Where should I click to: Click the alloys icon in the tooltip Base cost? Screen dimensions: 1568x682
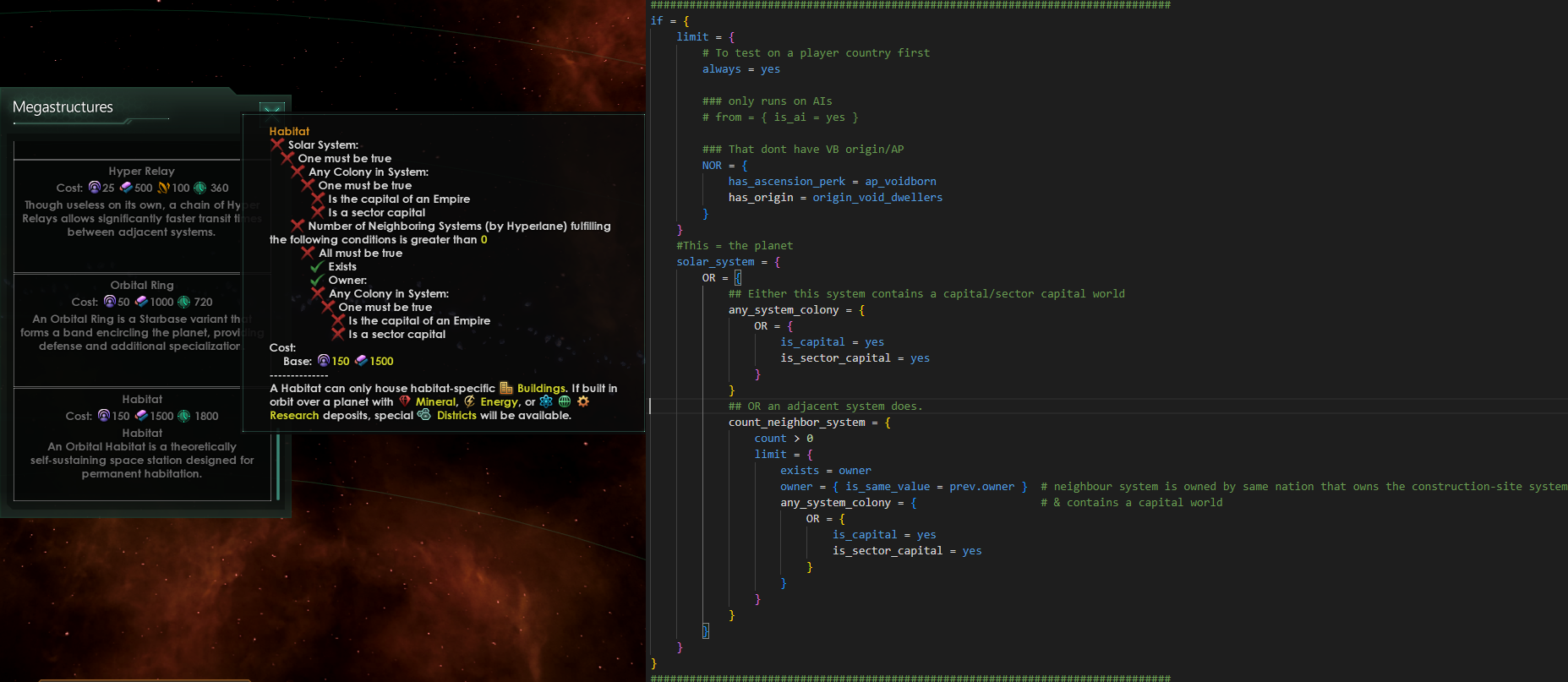[361, 361]
